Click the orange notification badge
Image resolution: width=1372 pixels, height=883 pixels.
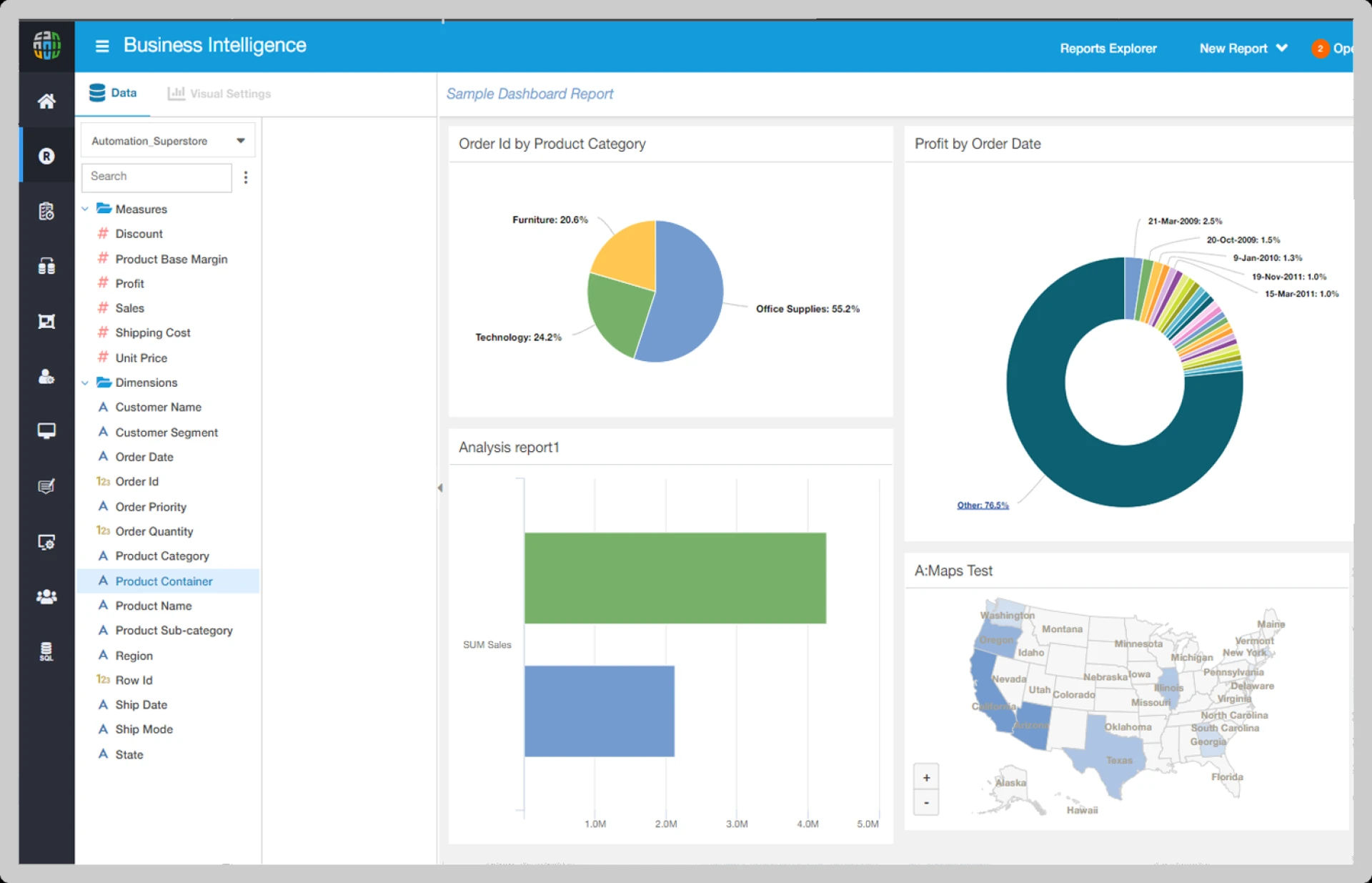[1320, 49]
